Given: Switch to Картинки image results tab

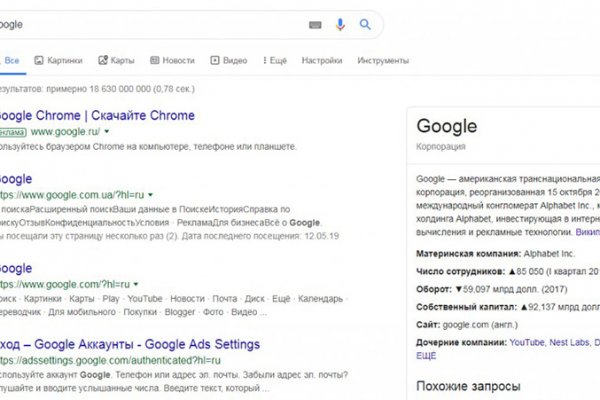Looking at the screenshot, I should point(59,60).
